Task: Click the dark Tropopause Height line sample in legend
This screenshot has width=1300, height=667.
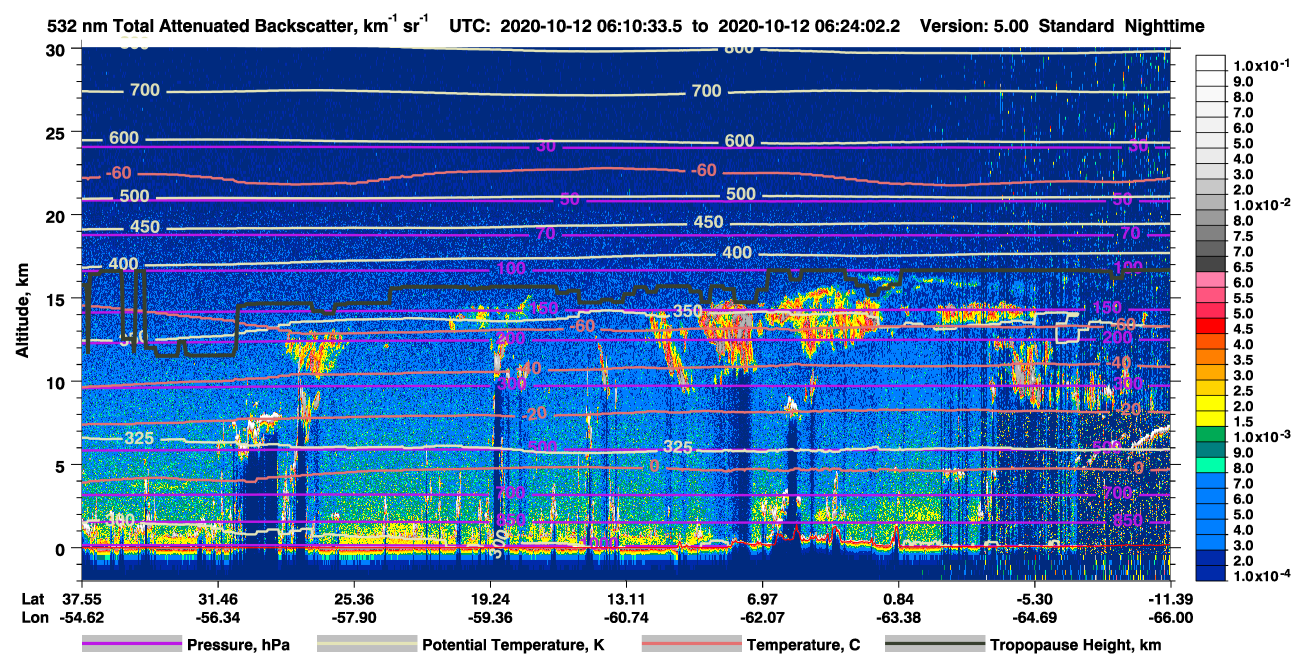Action: click(x=934, y=645)
